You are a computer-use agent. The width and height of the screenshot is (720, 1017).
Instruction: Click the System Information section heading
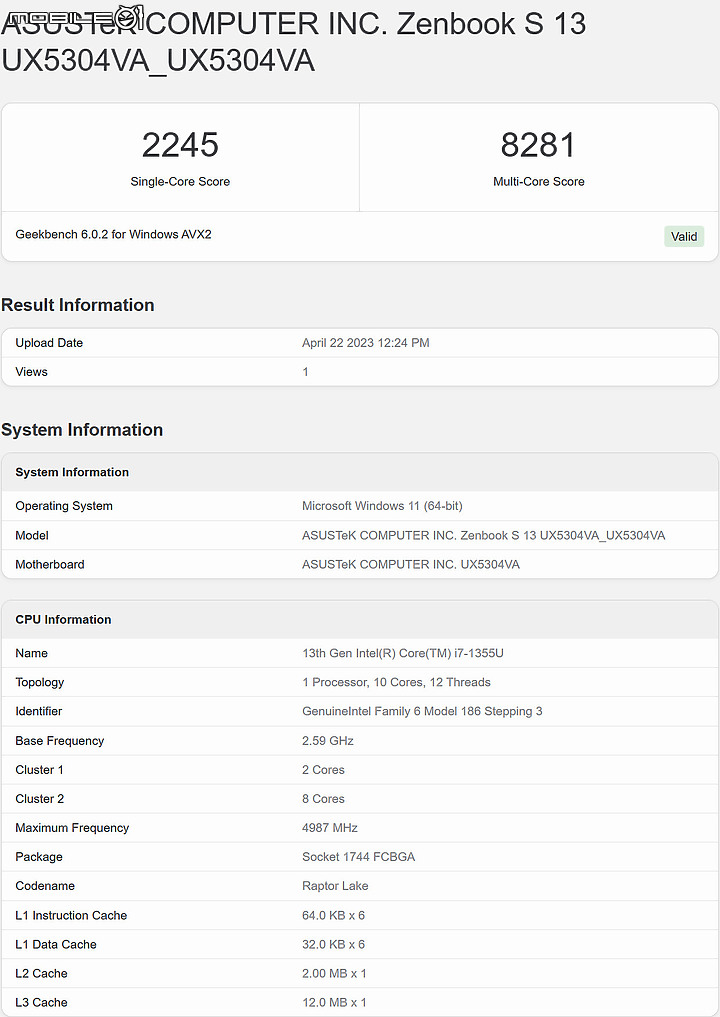coord(82,429)
